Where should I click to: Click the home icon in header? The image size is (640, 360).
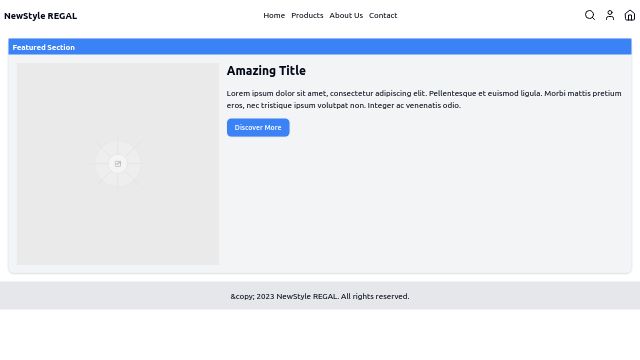pyautogui.click(x=630, y=16)
